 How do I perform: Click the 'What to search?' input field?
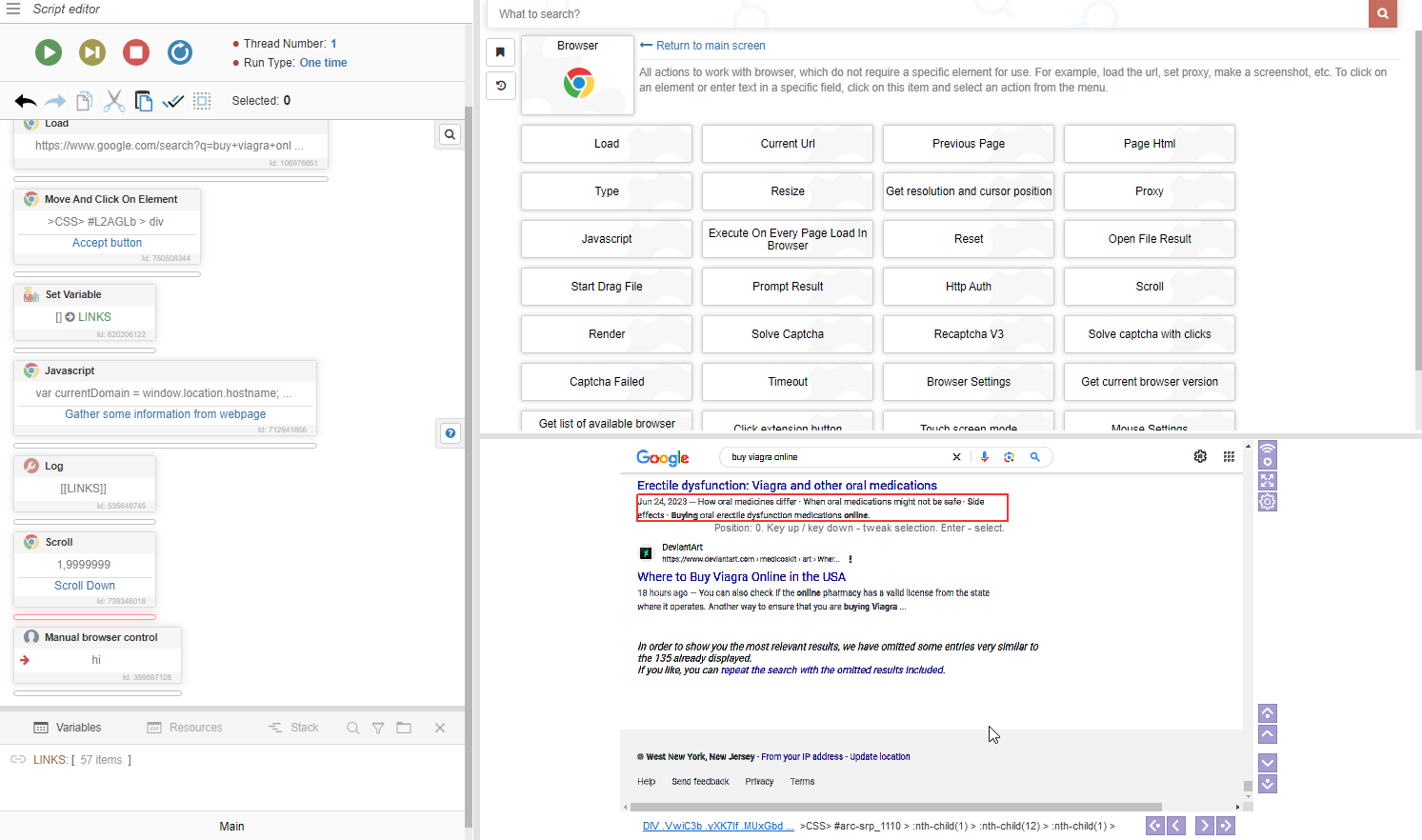tap(929, 14)
